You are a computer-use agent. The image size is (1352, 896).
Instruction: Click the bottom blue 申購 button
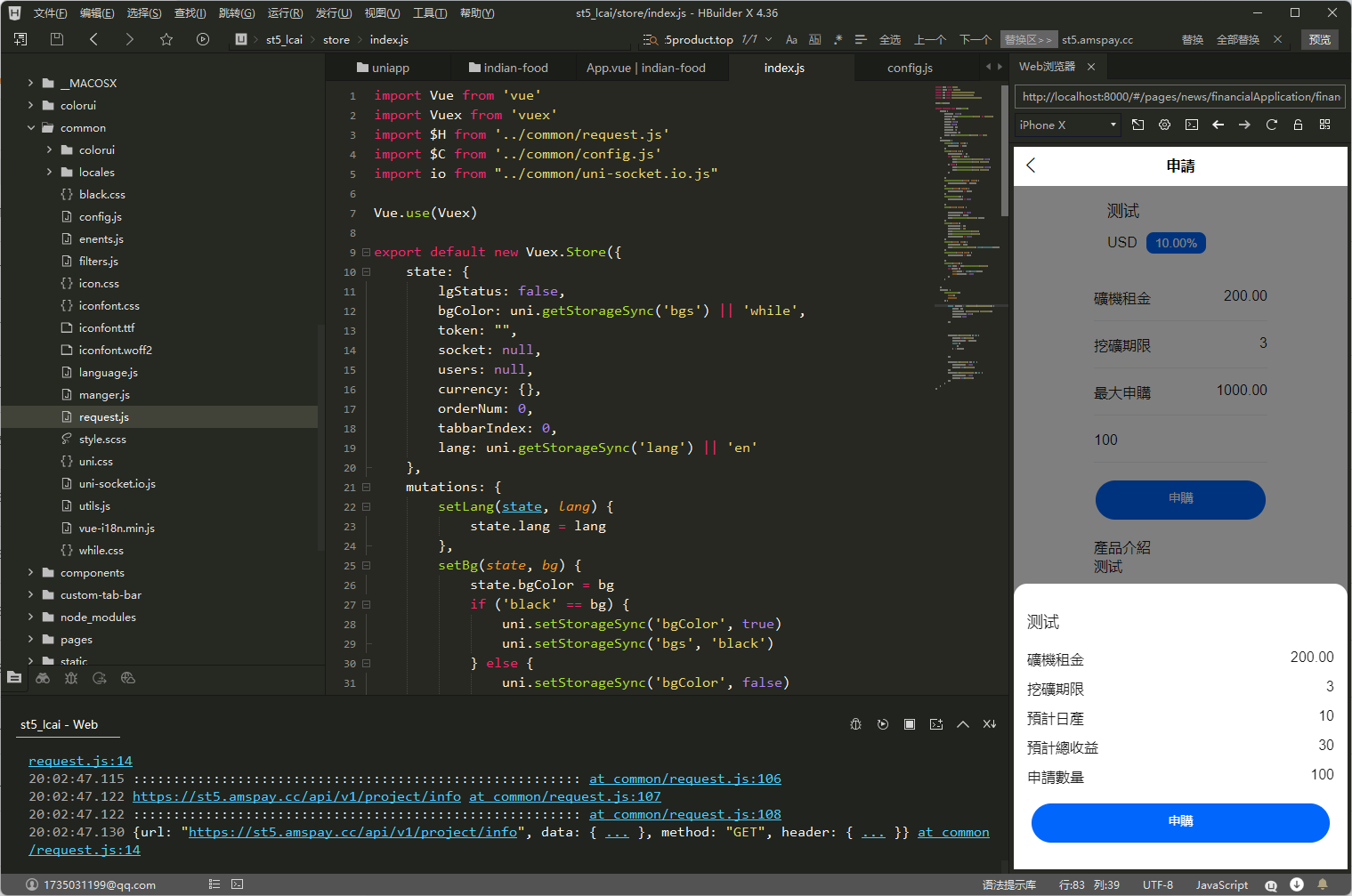point(1179,822)
